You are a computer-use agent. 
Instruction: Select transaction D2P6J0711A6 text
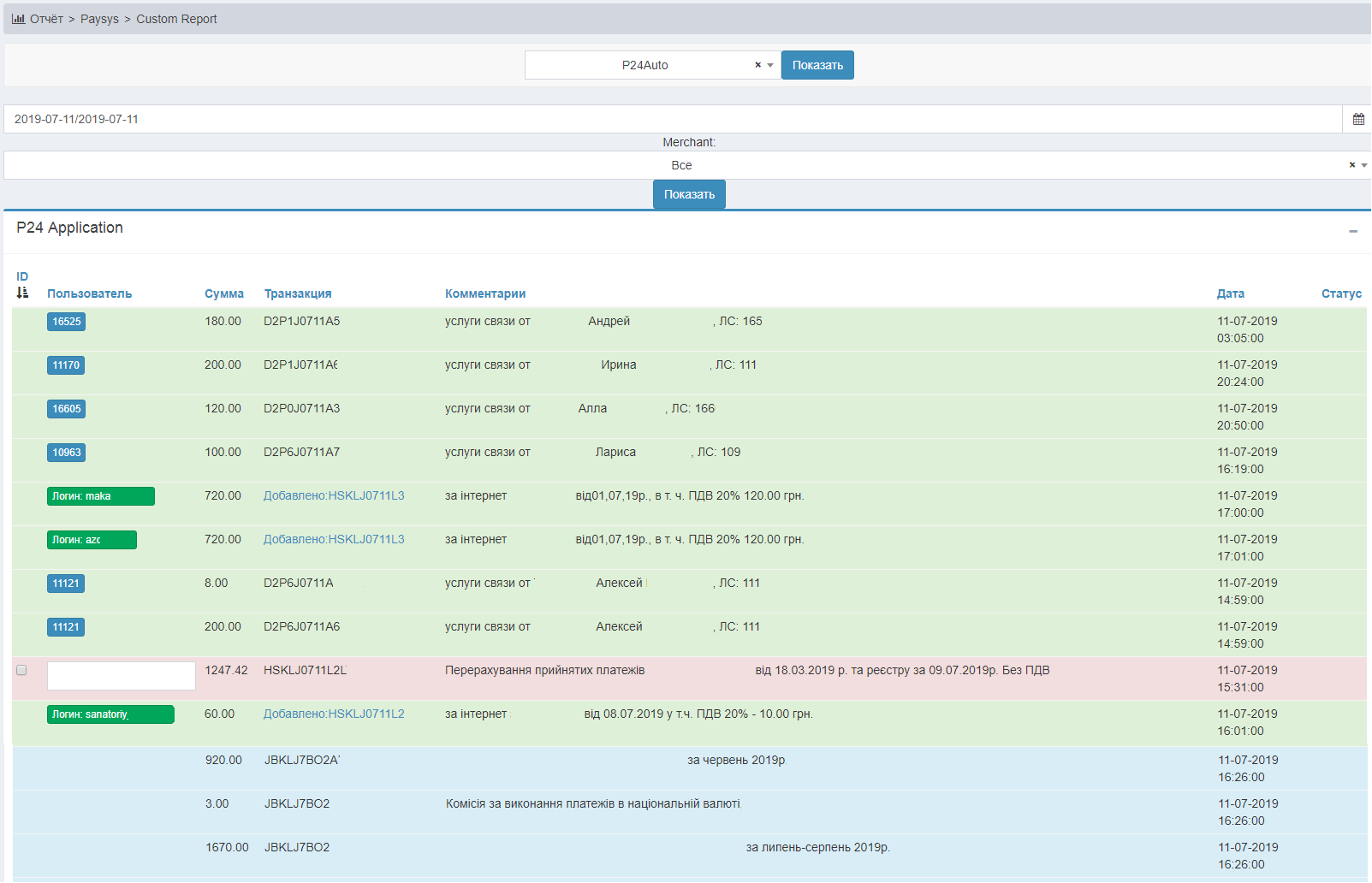tap(302, 626)
